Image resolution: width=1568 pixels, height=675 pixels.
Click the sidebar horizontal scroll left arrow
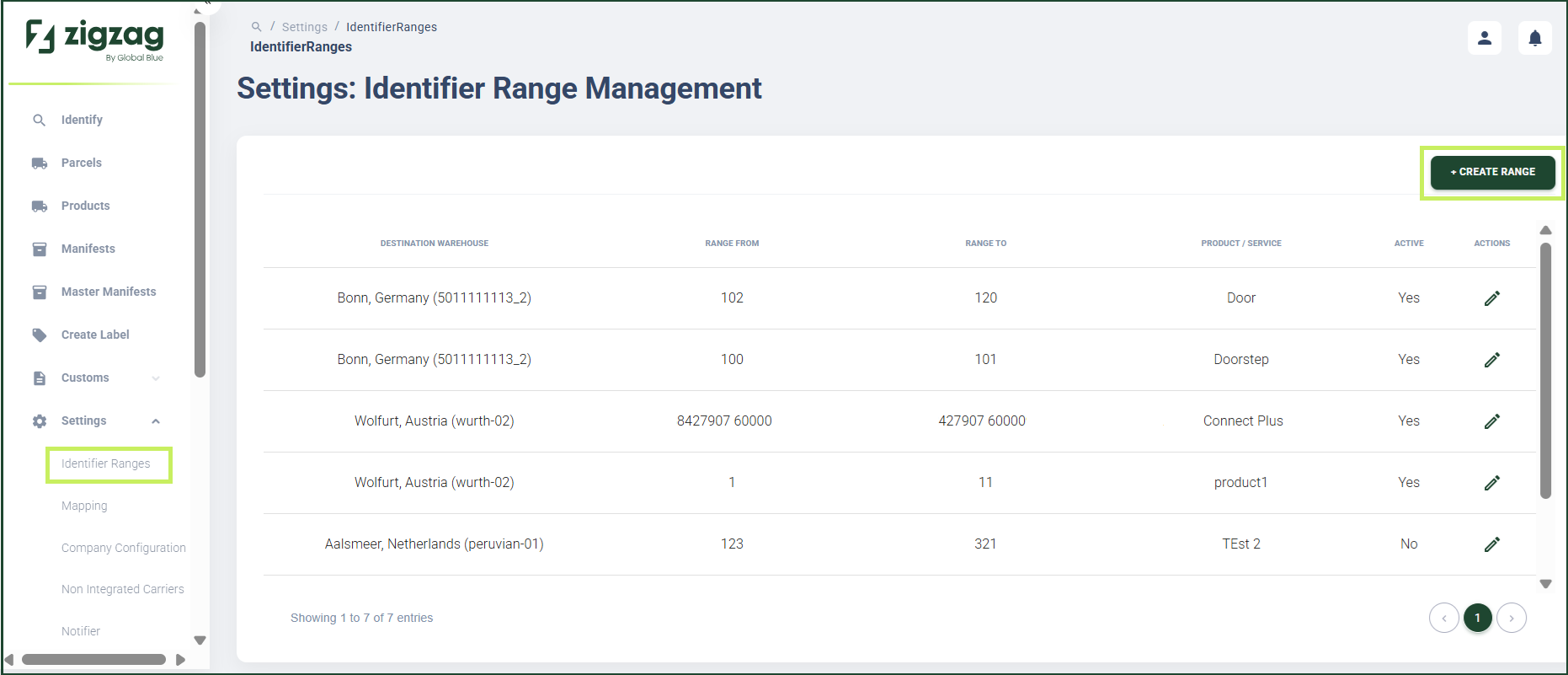click(9, 660)
